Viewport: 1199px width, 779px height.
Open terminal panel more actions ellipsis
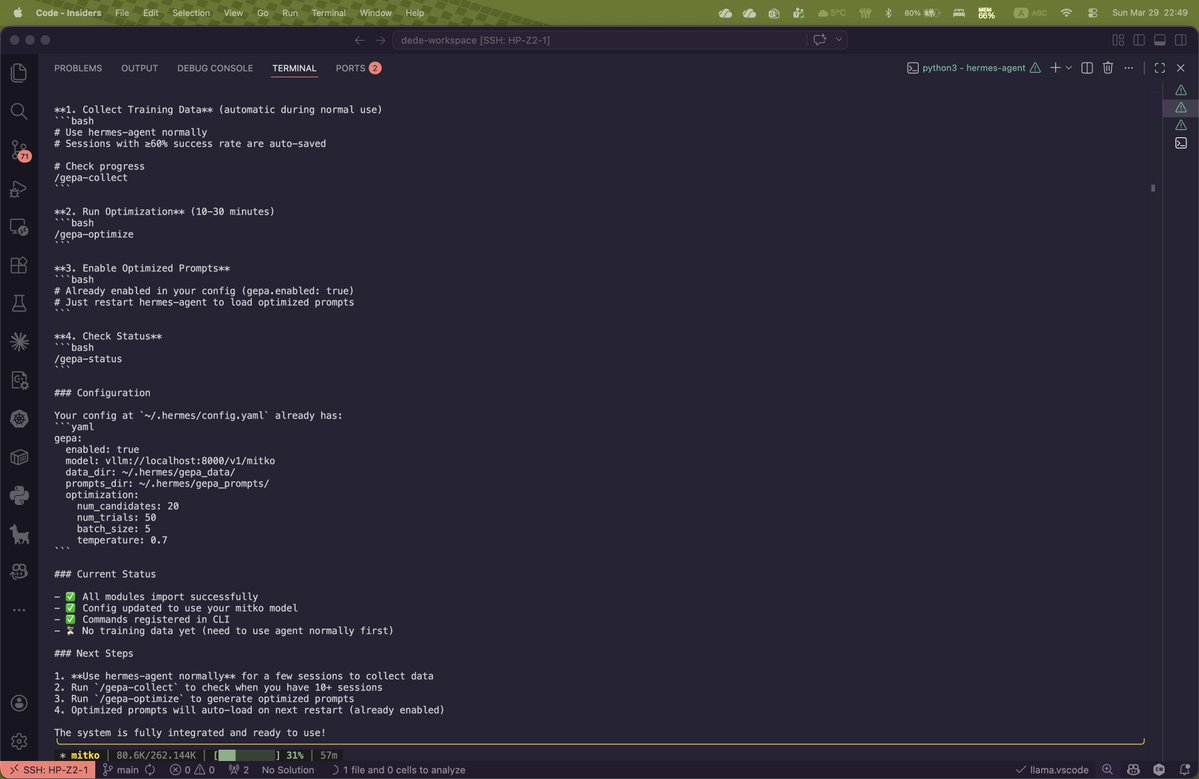click(1129, 68)
